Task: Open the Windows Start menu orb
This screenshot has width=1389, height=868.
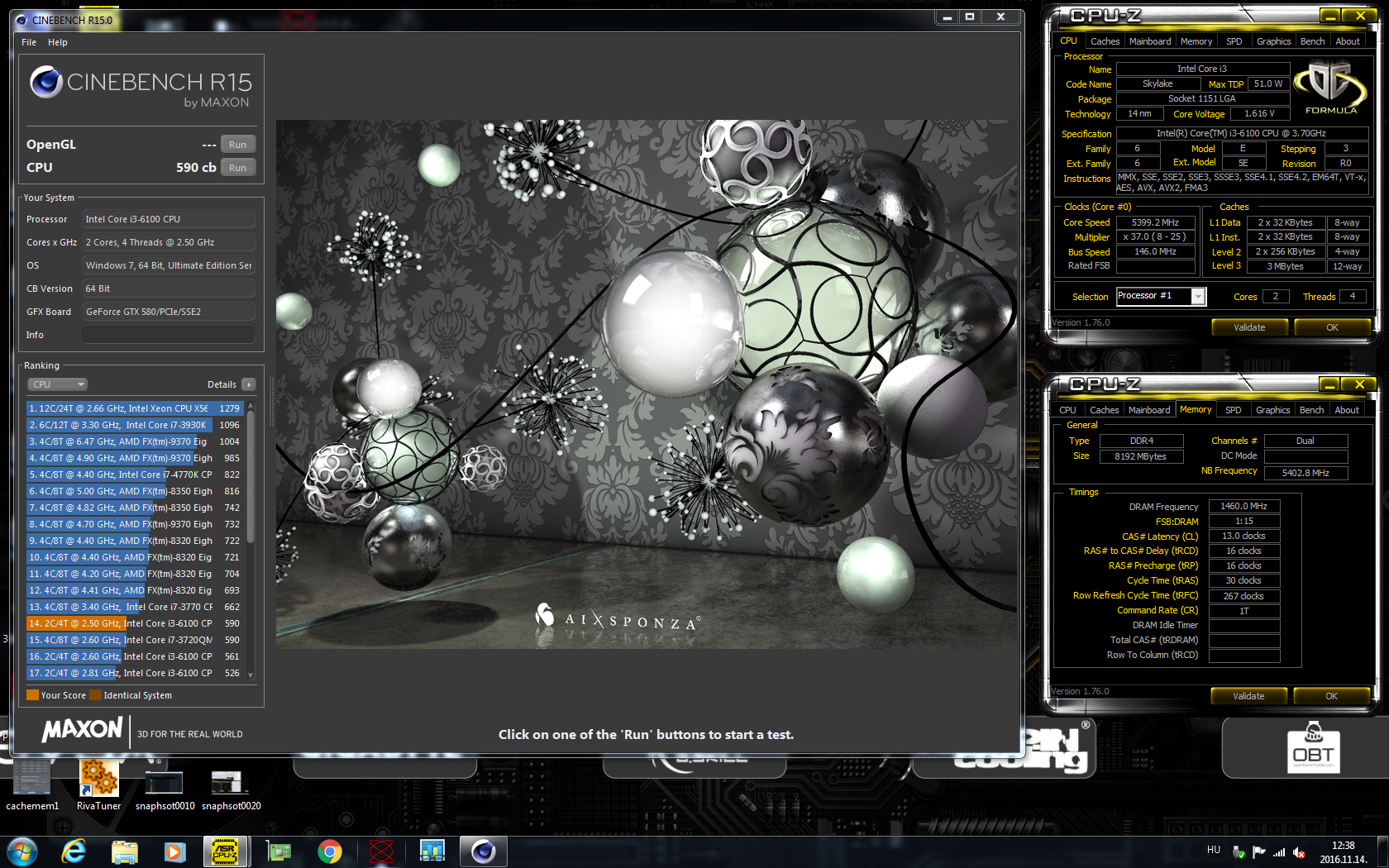Action: click(21, 851)
